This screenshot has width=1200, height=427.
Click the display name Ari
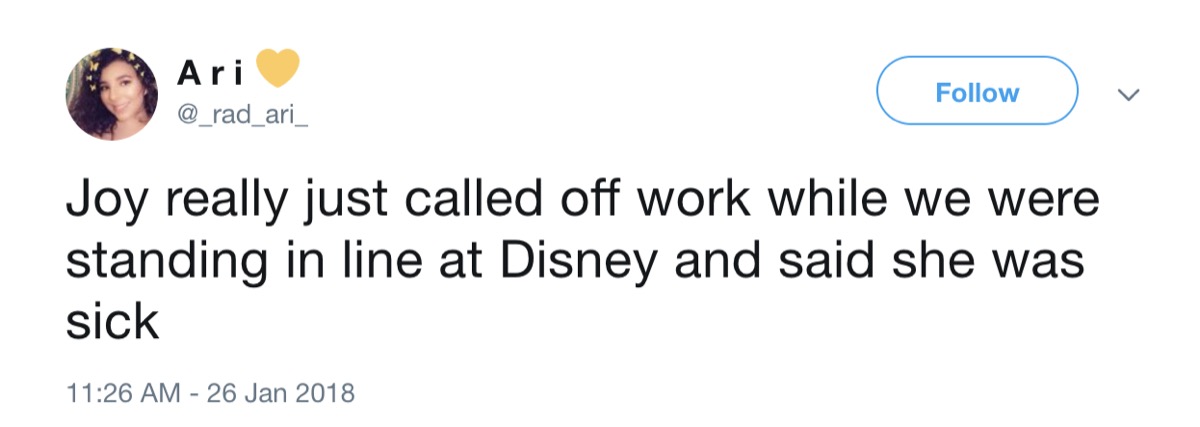pyautogui.click(x=209, y=73)
